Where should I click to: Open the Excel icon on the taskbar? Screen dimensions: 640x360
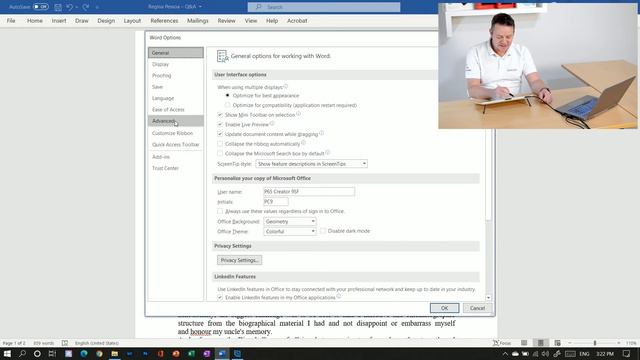point(191,353)
